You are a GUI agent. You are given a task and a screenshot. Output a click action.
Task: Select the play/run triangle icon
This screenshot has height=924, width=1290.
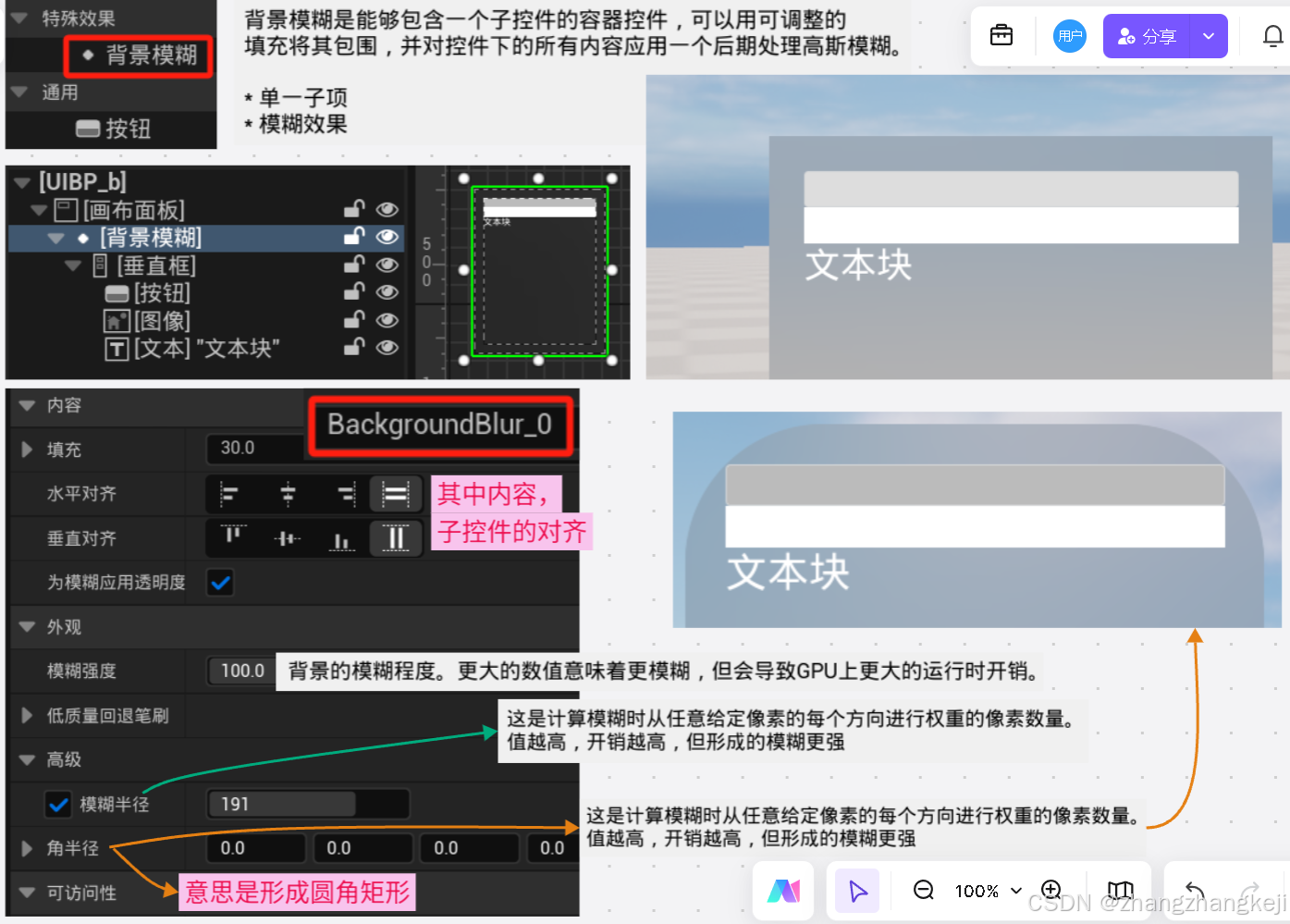click(x=856, y=891)
